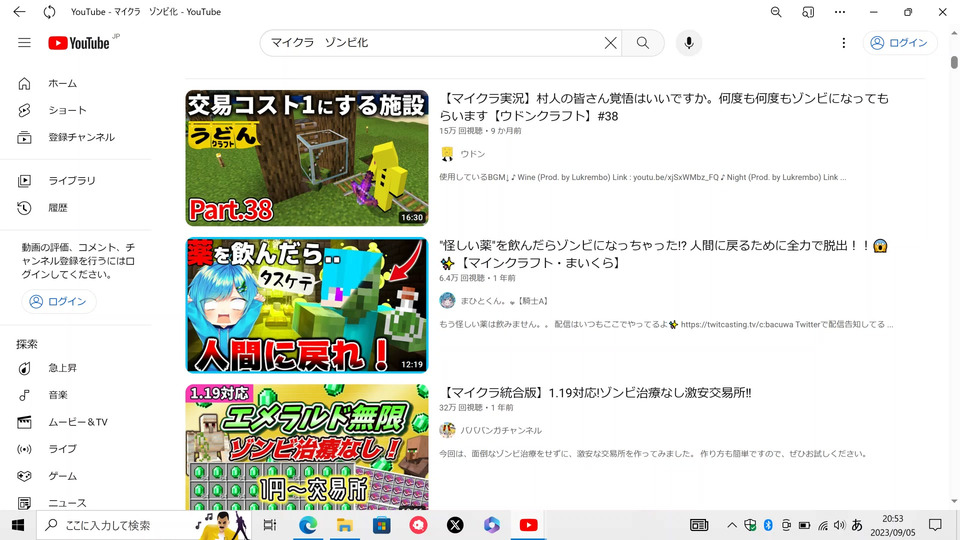Open the Windows Start menu
This screenshot has height=540, width=960.
coord(18,525)
